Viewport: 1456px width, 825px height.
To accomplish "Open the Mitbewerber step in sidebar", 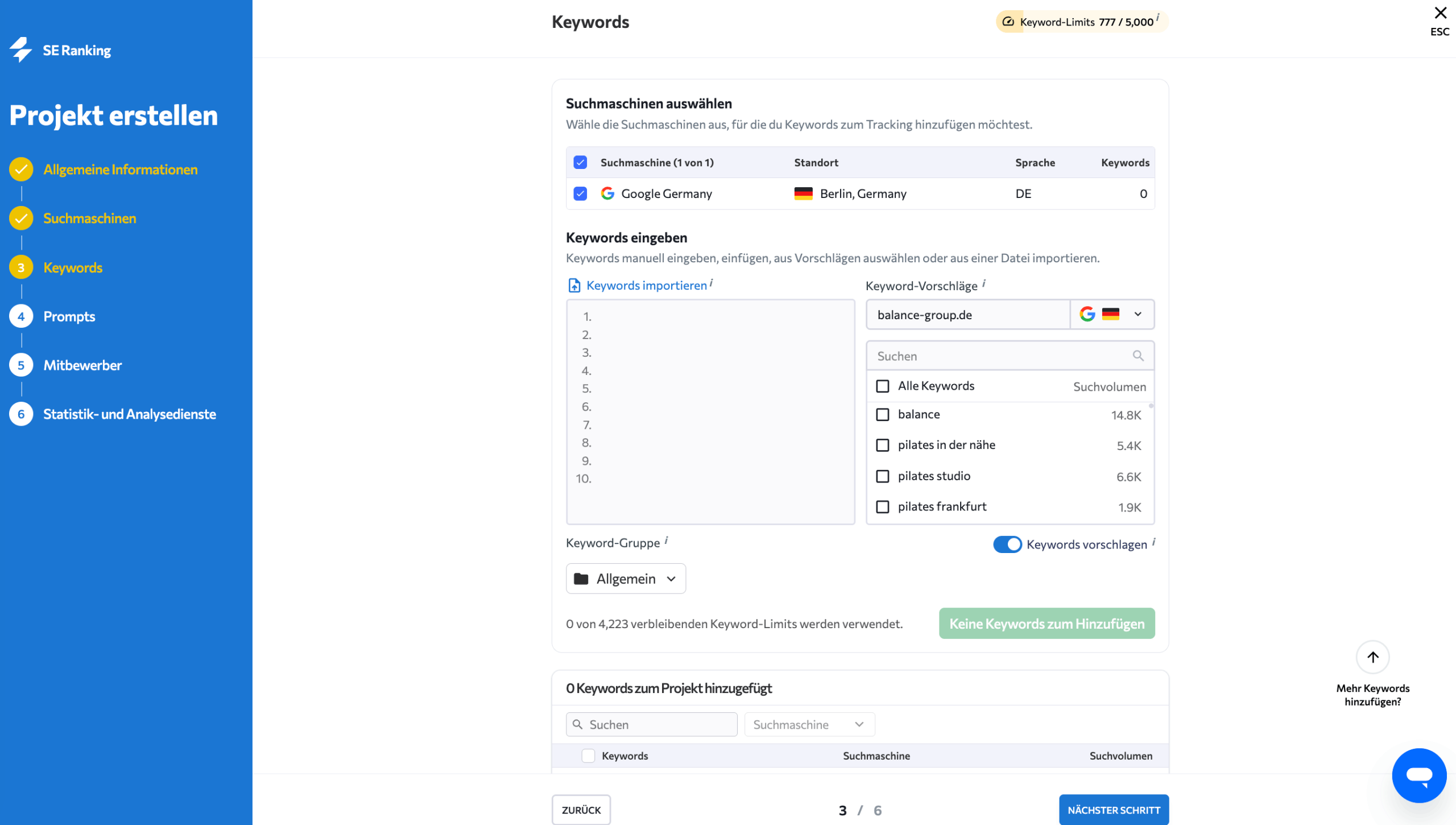I will click(82, 365).
